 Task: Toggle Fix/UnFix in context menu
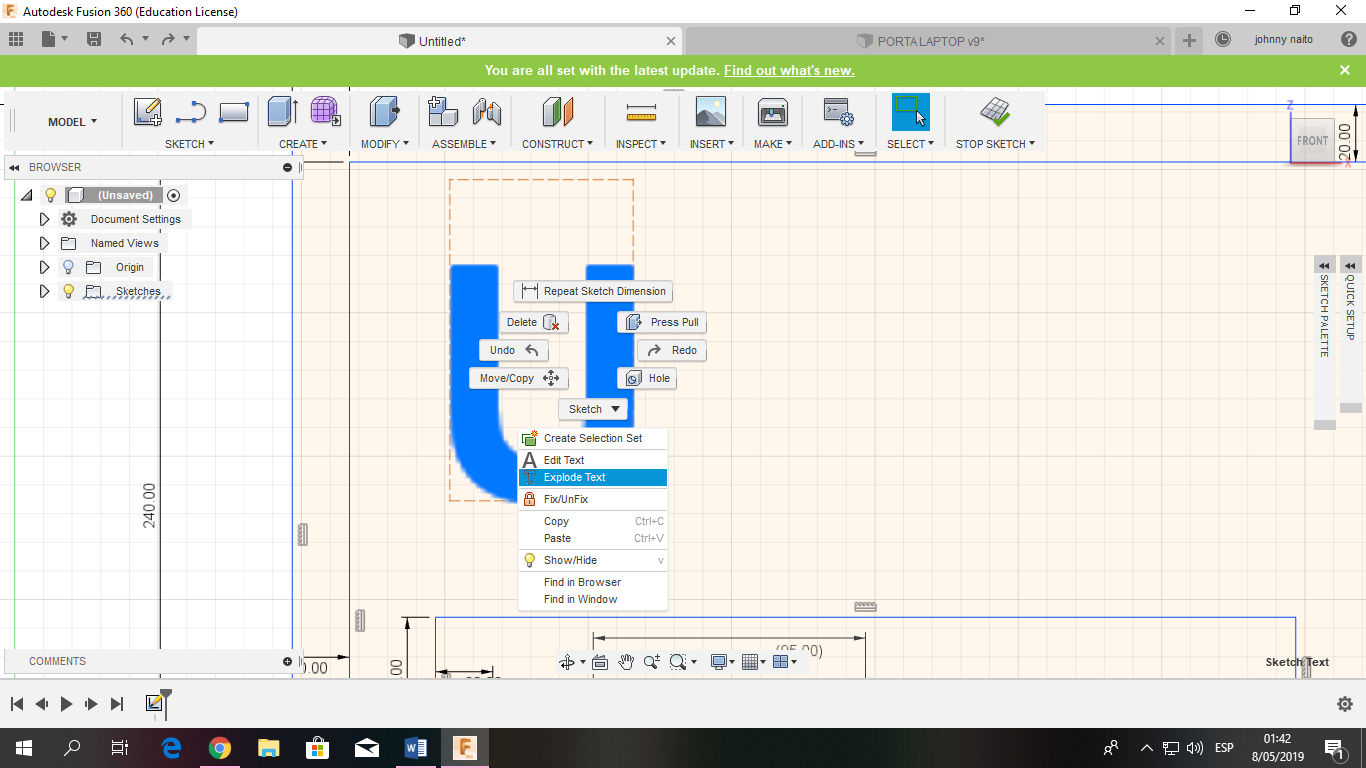coord(592,499)
